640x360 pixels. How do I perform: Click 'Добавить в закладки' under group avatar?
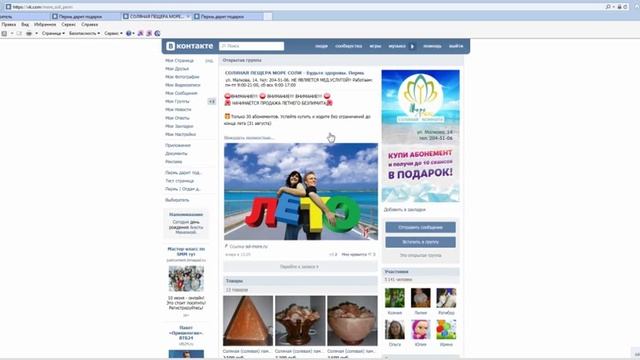pyautogui.click(x=404, y=209)
